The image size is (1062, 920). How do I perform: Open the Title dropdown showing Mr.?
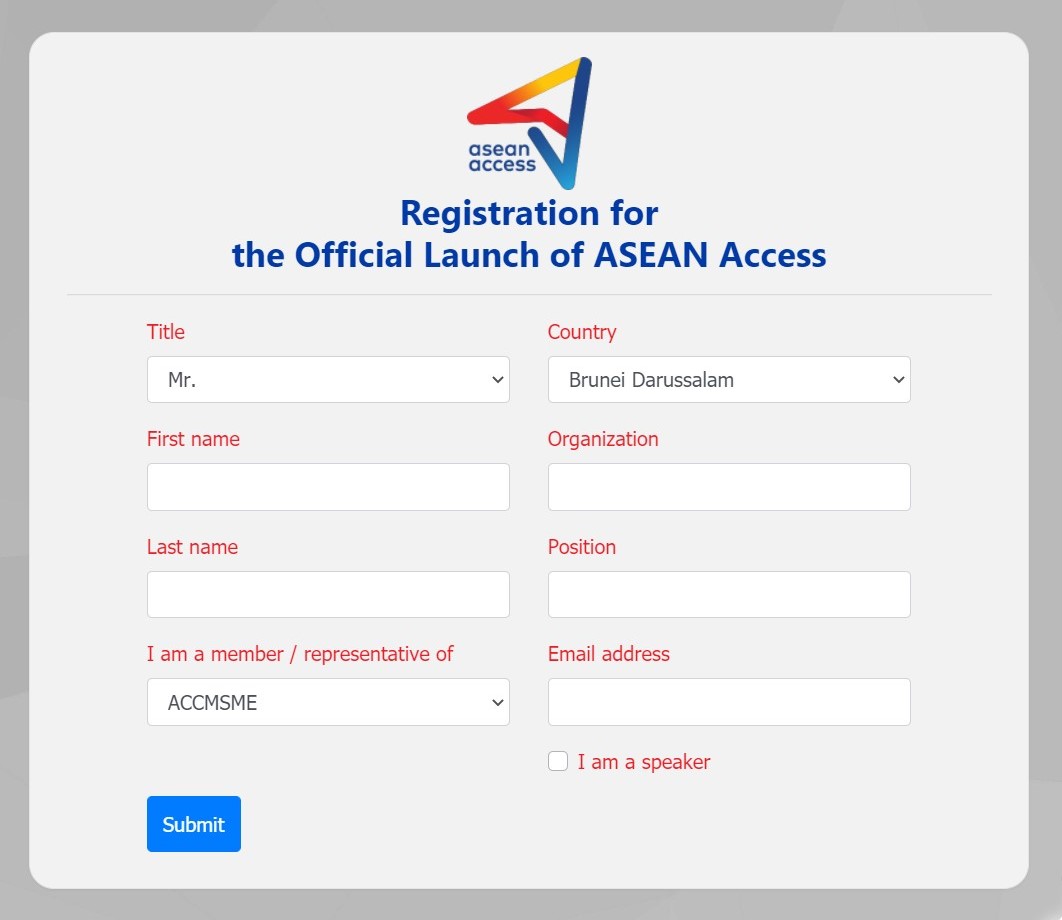[328, 379]
